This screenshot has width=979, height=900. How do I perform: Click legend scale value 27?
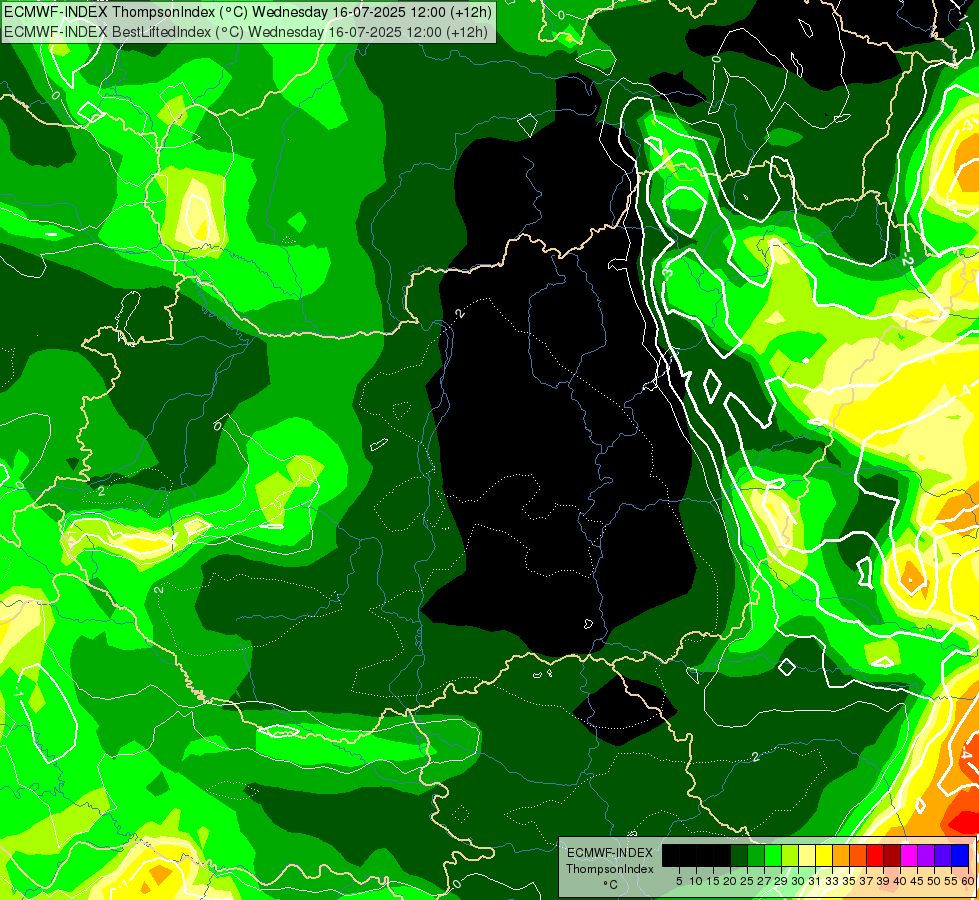coord(765,881)
